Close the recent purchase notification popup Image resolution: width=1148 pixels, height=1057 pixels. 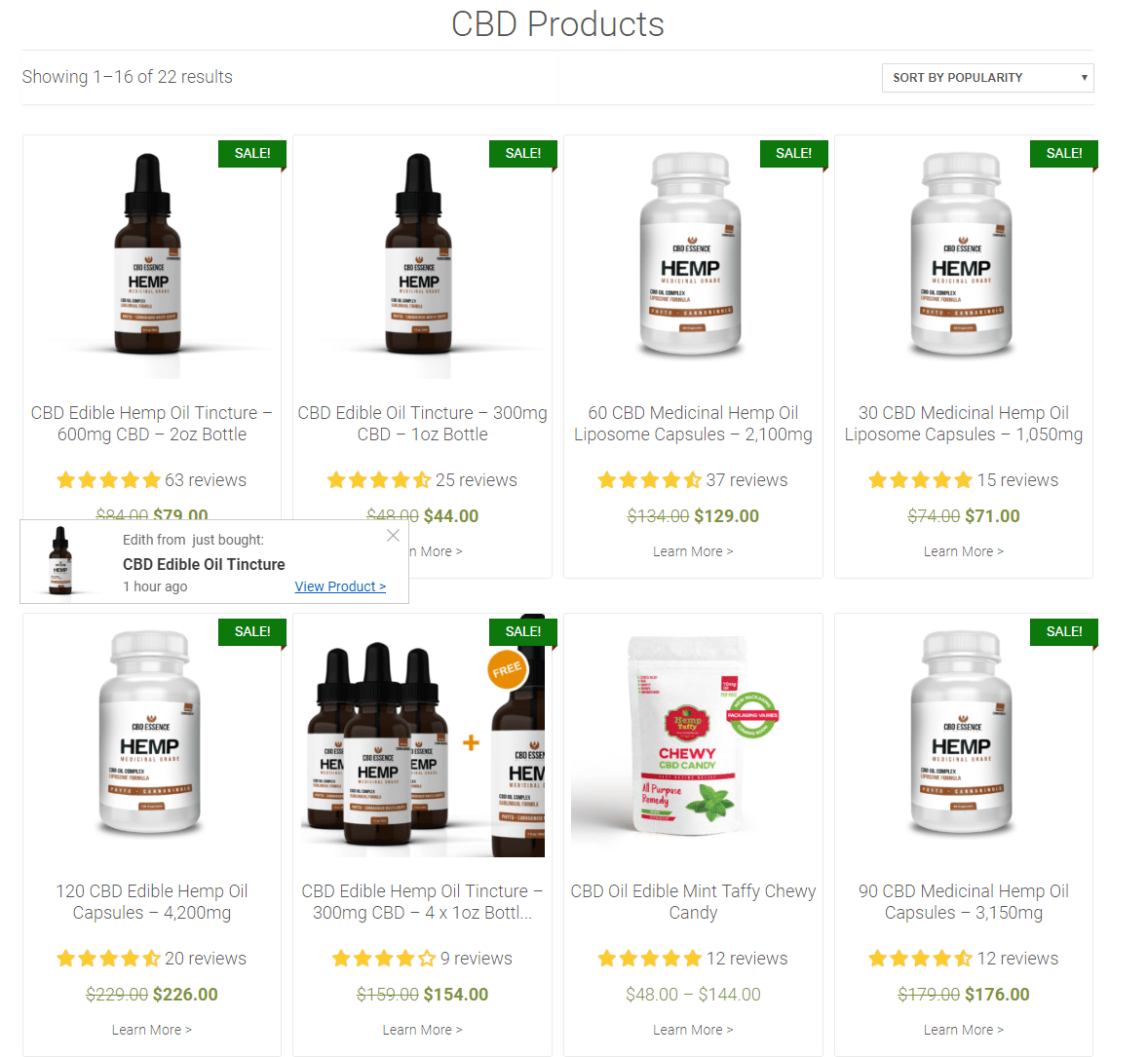click(393, 536)
